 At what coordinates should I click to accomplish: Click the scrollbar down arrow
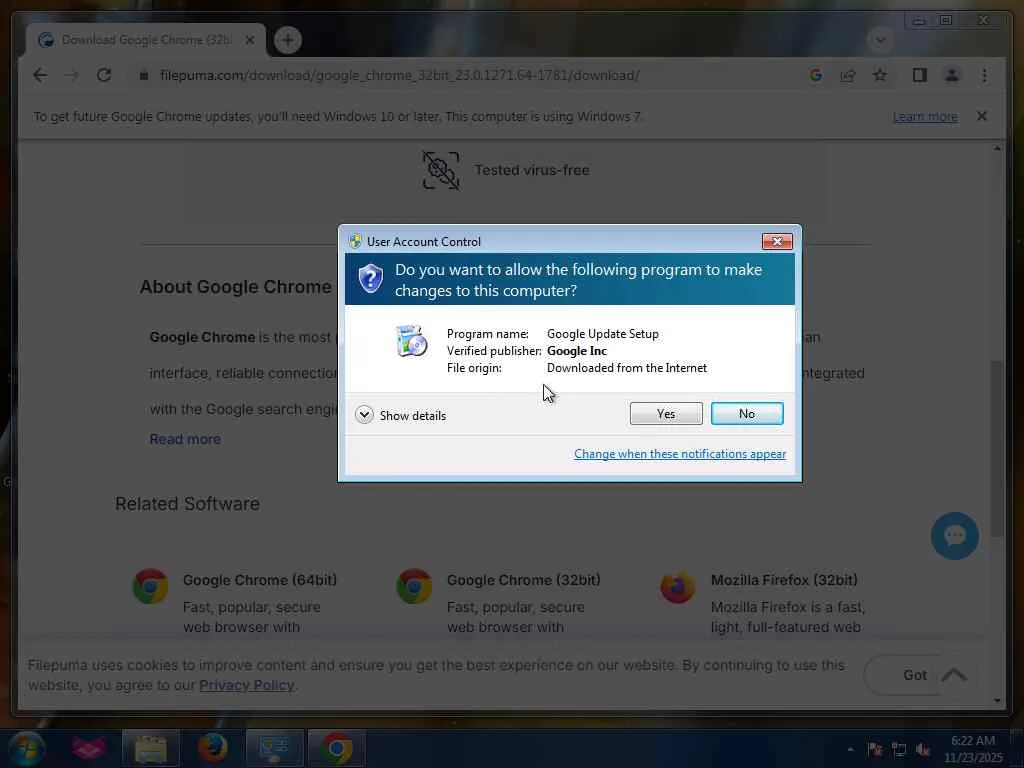point(997,700)
